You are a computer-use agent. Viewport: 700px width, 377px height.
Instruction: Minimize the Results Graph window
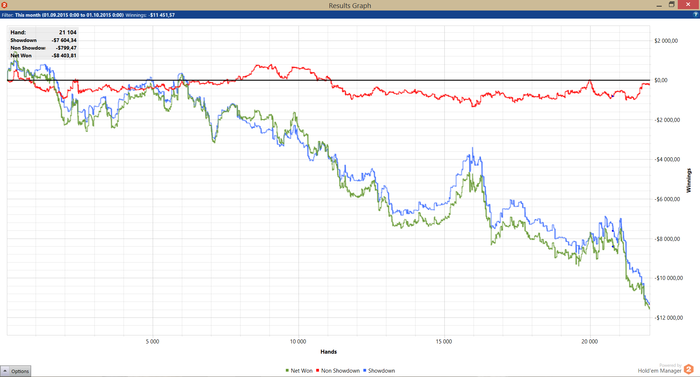coord(659,5)
